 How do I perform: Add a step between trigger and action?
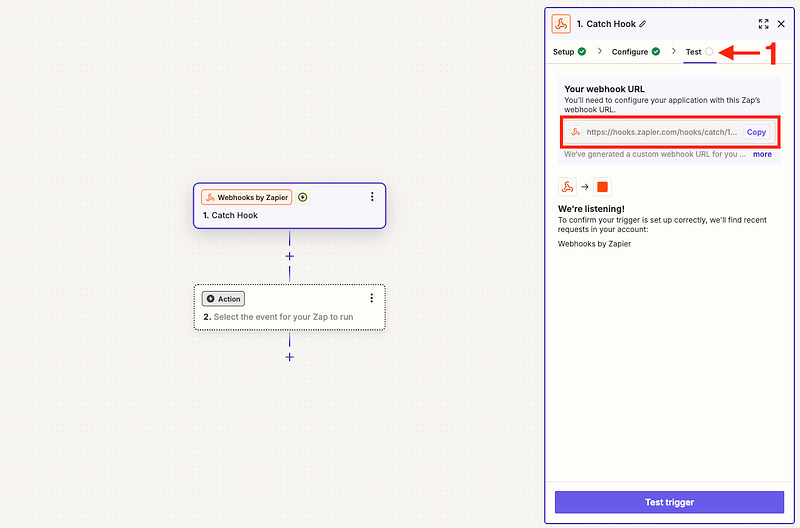click(x=289, y=256)
